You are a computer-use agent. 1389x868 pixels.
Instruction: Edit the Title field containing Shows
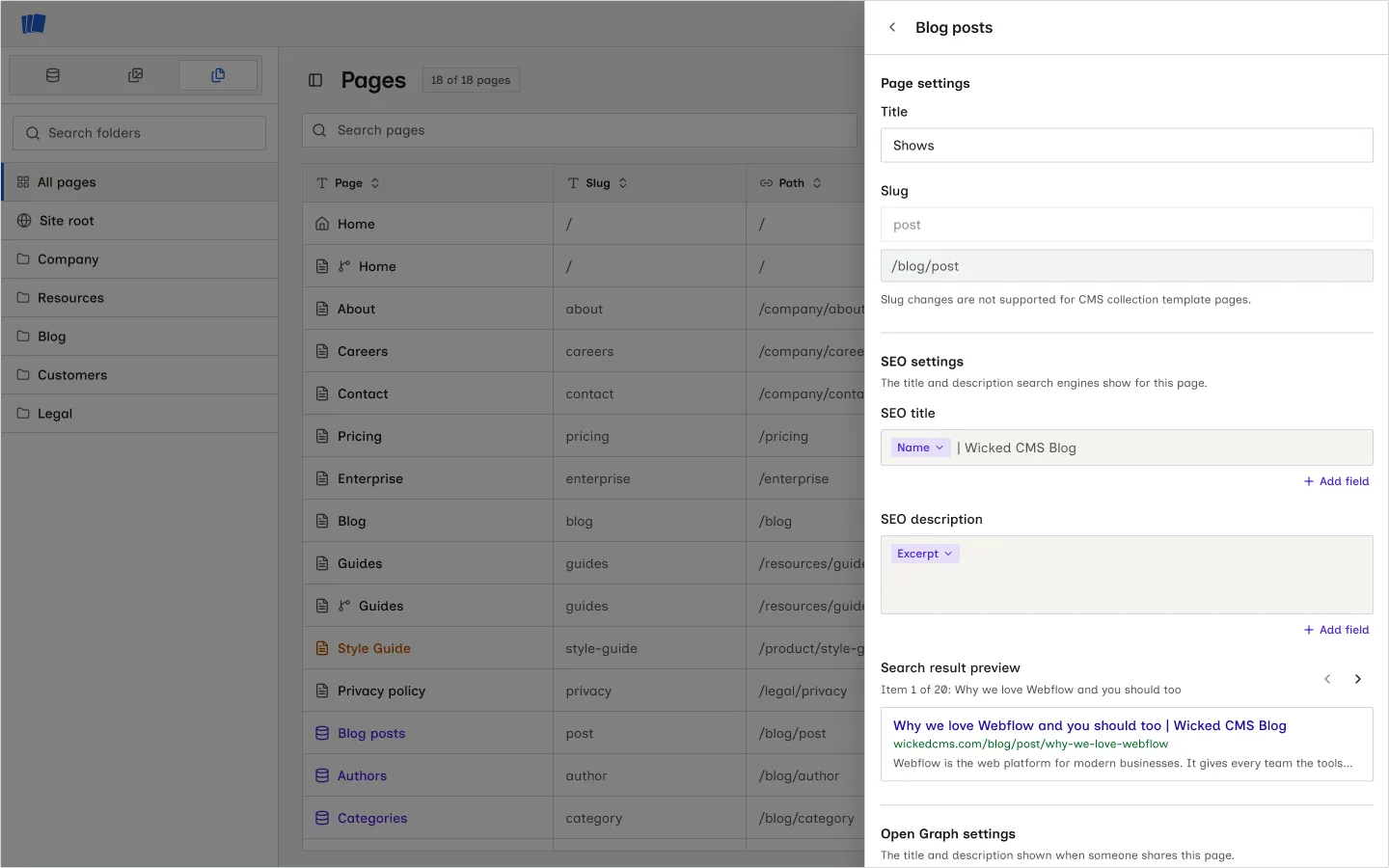[x=1127, y=146]
